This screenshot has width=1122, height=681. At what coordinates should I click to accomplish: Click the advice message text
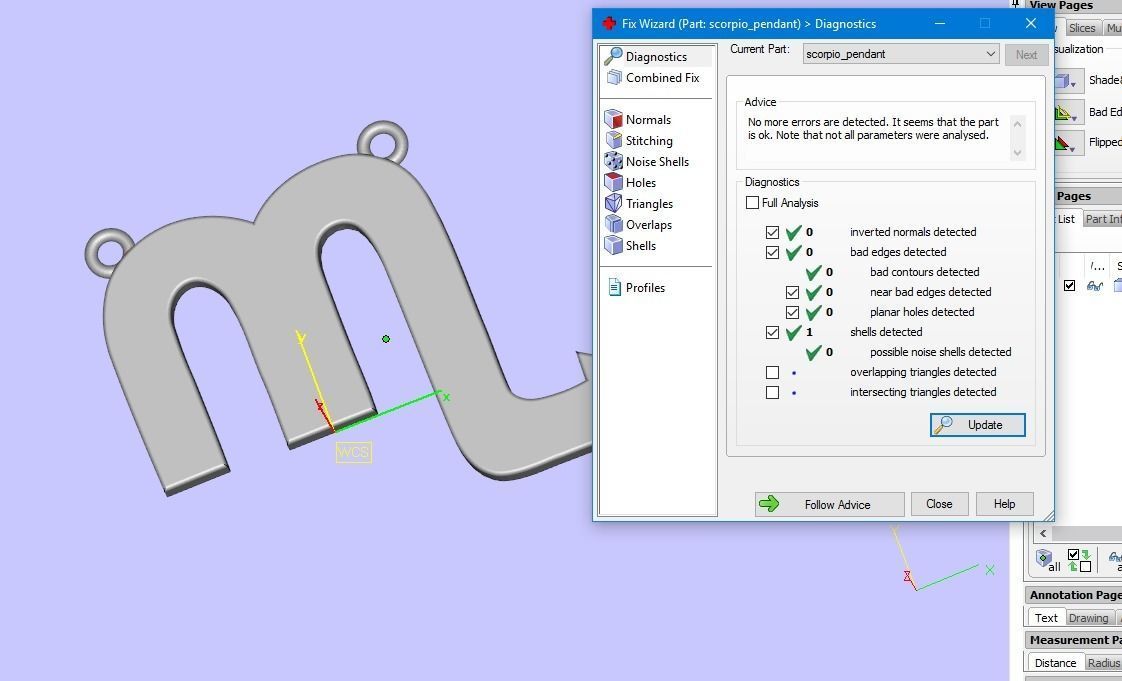(x=873, y=129)
